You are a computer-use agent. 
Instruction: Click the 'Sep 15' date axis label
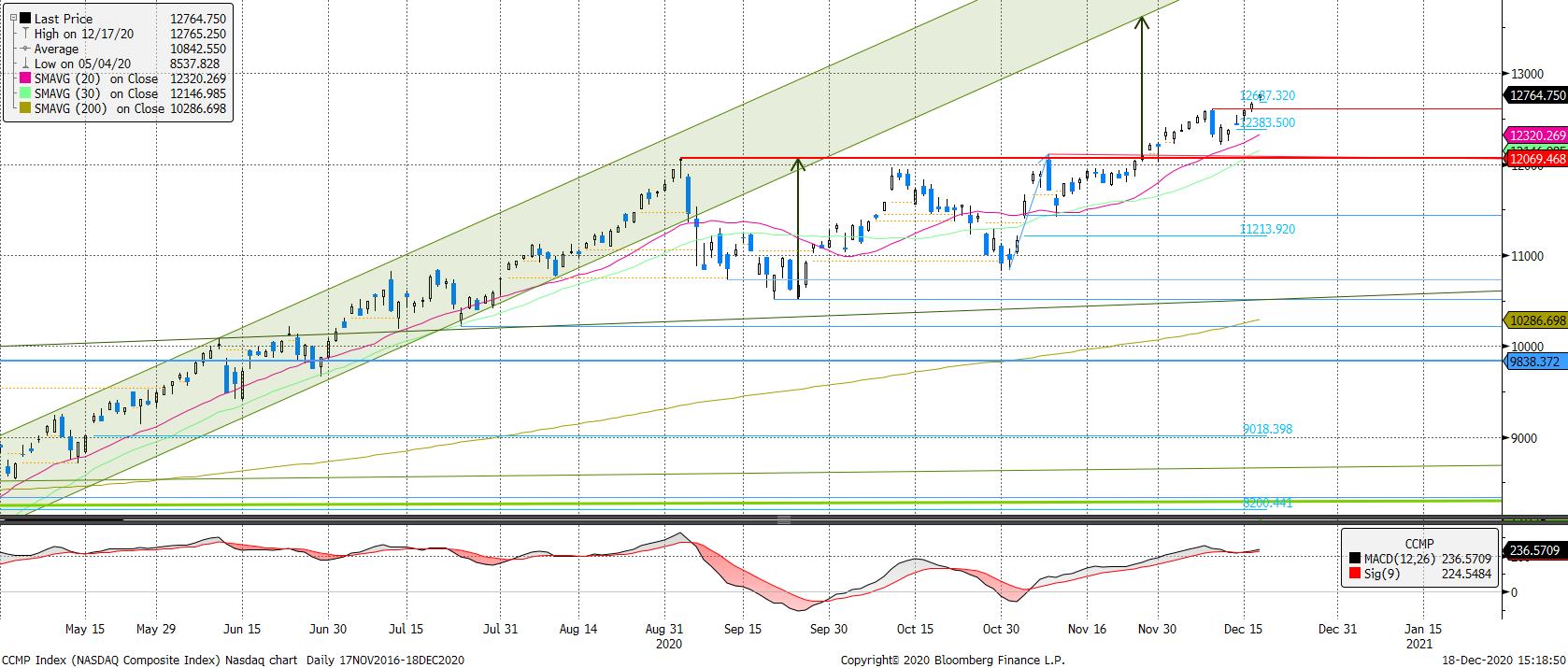742,629
